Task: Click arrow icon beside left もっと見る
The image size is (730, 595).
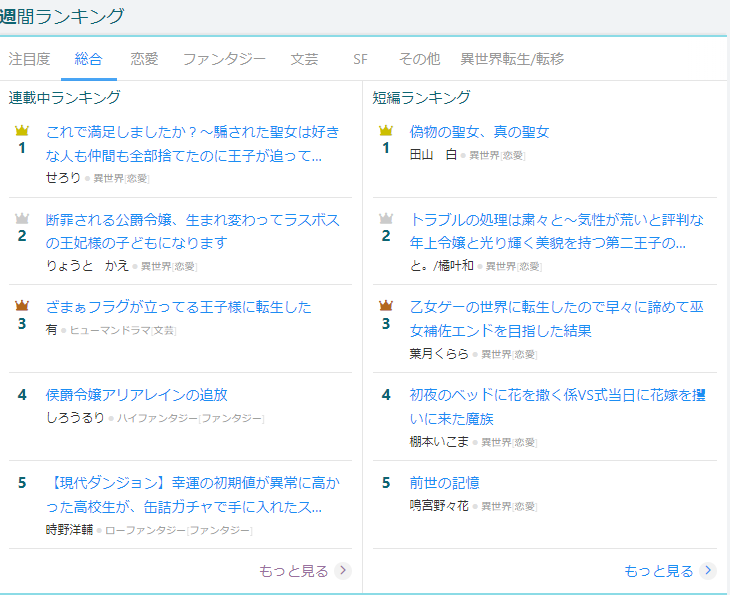Action: (x=343, y=571)
